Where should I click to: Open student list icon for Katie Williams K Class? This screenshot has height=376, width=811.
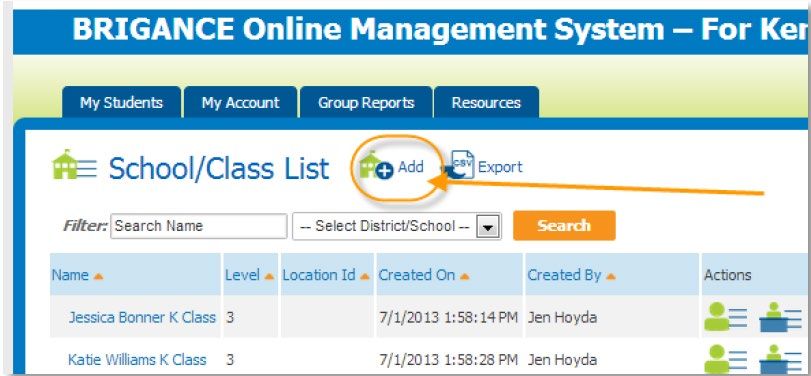[x=726, y=358]
